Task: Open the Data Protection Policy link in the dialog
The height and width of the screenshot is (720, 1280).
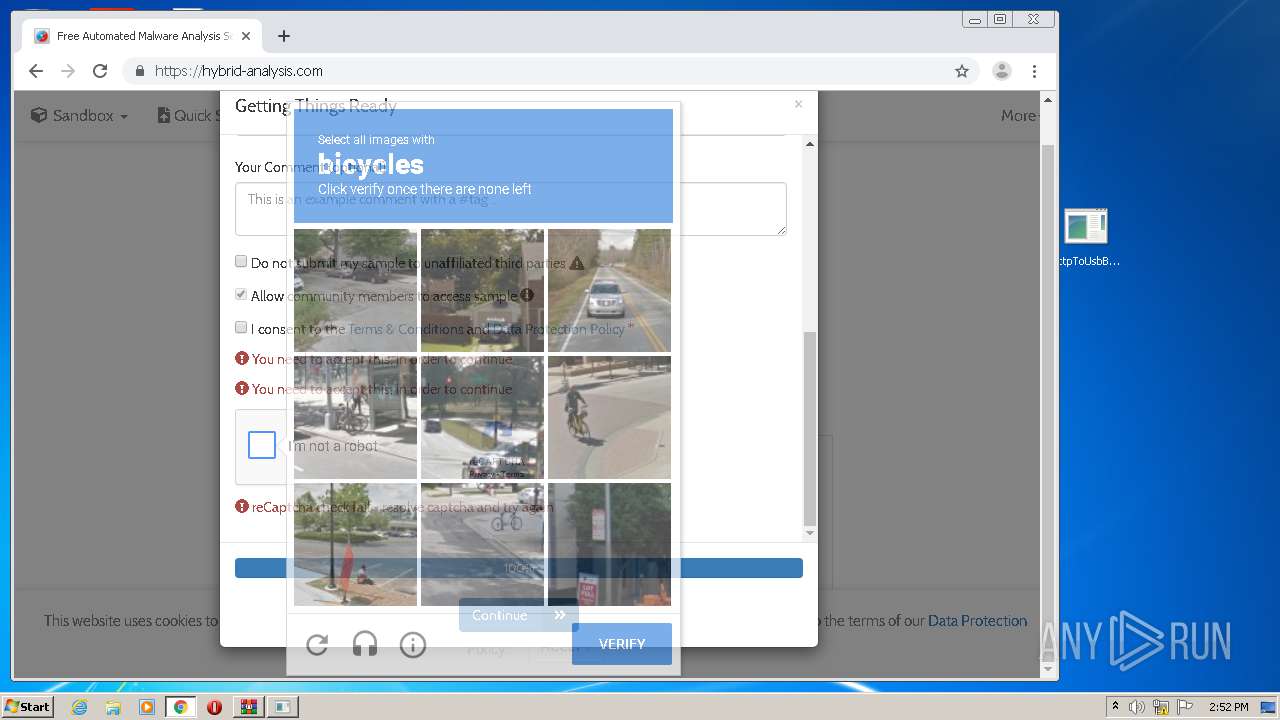Action: (559, 329)
